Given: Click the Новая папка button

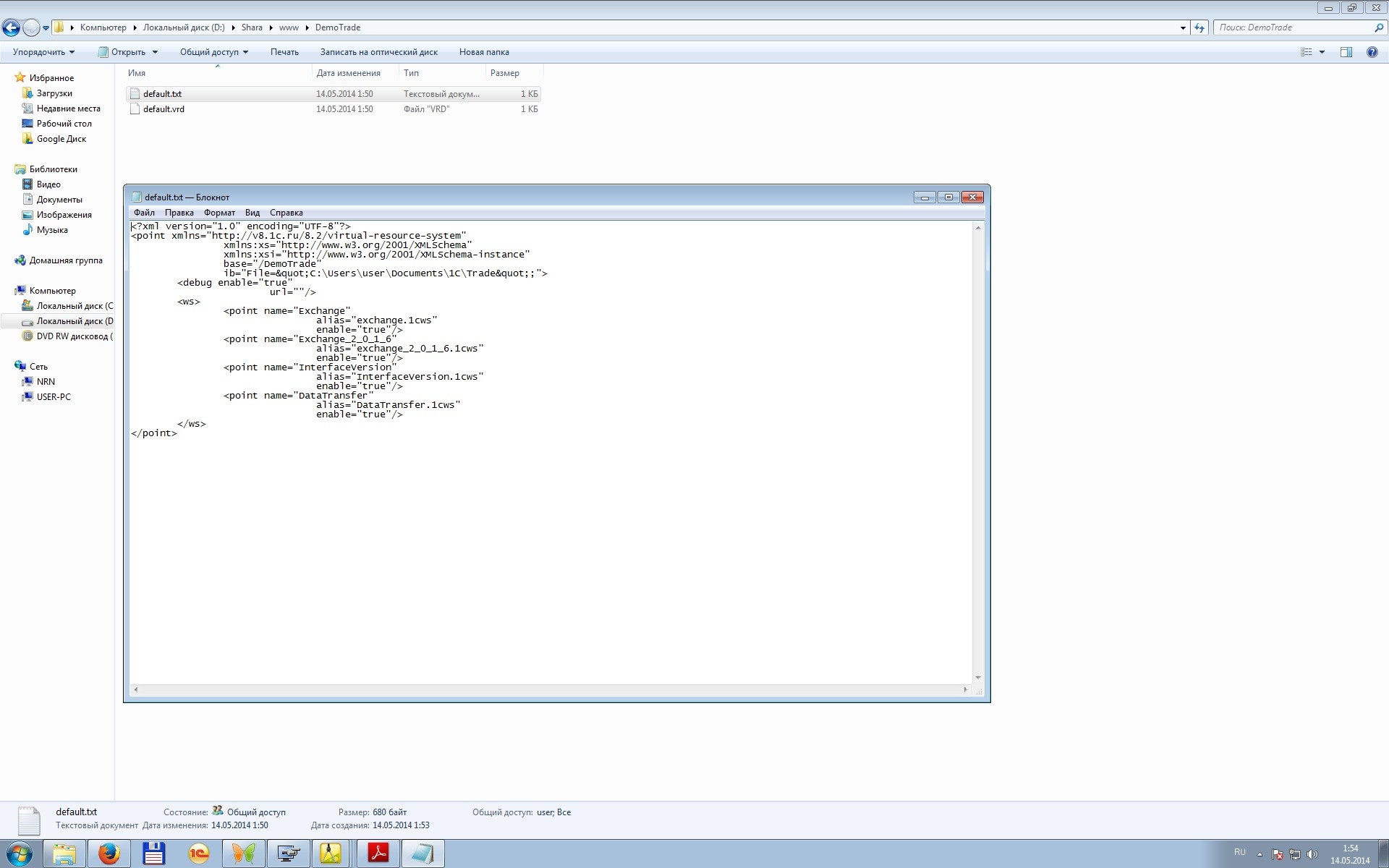Looking at the screenshot, I should click(484, 52).
